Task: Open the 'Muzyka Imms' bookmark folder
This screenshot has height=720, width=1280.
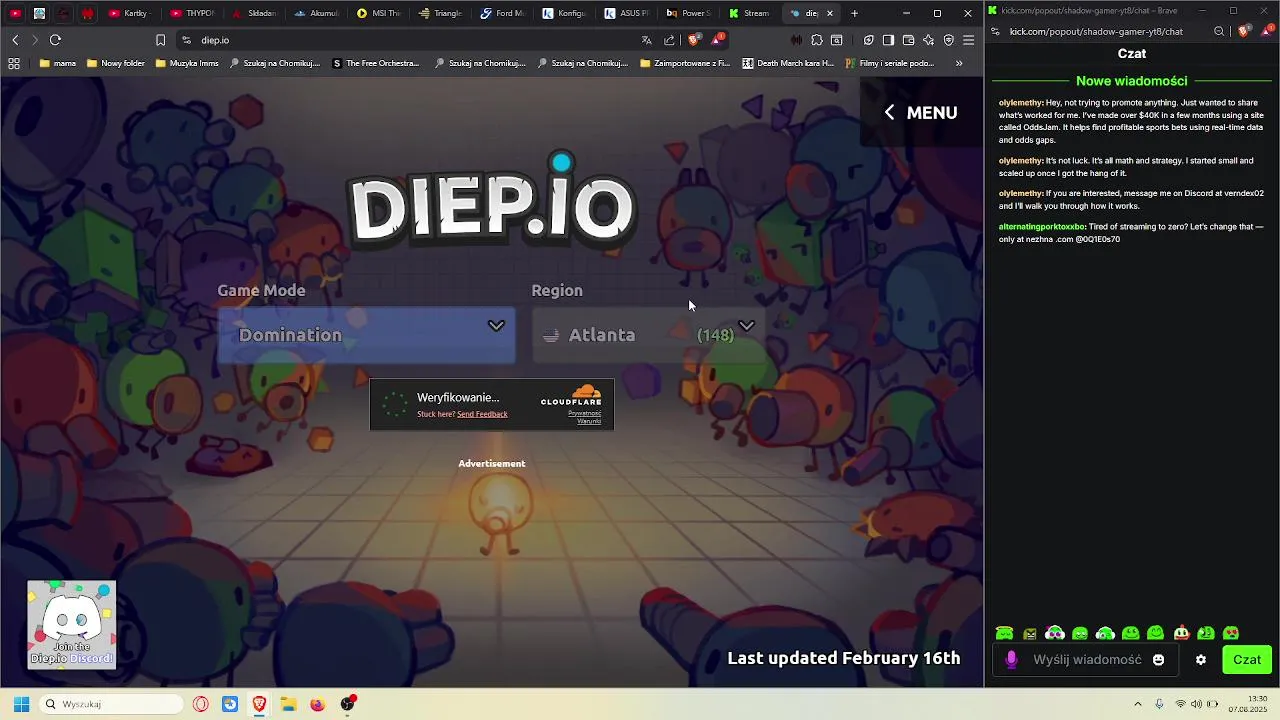Action: click(187, 63)
